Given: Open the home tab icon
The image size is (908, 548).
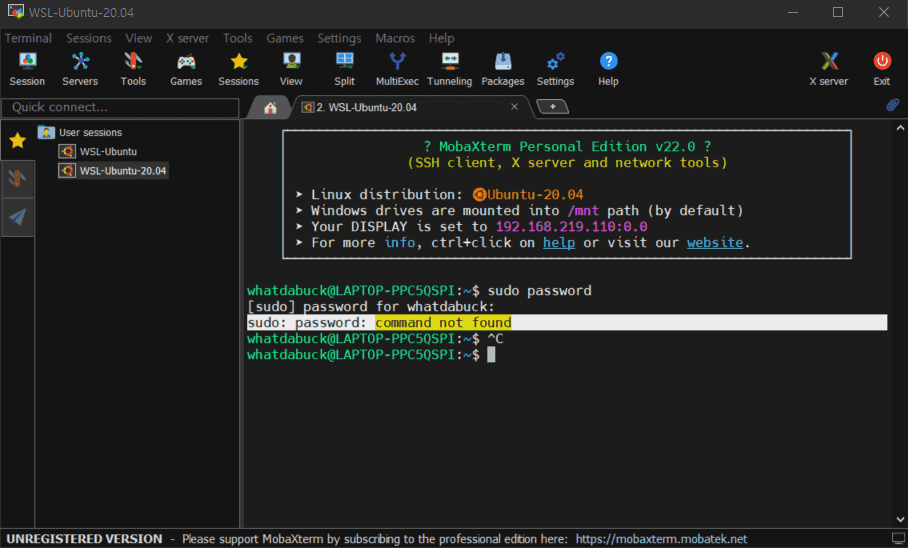Looking at the screenshot, I should coord(270,108).
